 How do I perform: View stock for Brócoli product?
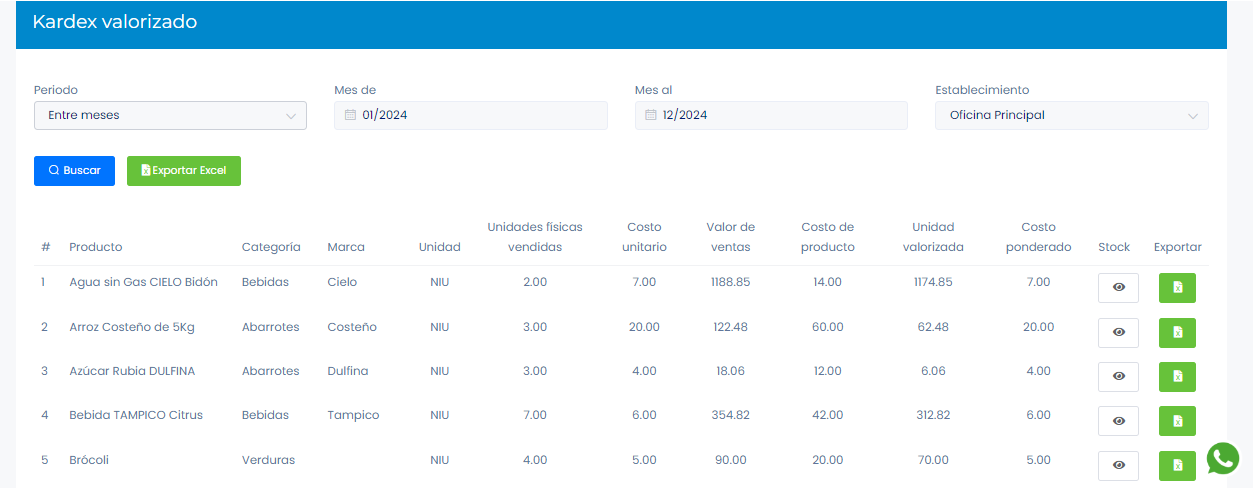(1118, 465)
